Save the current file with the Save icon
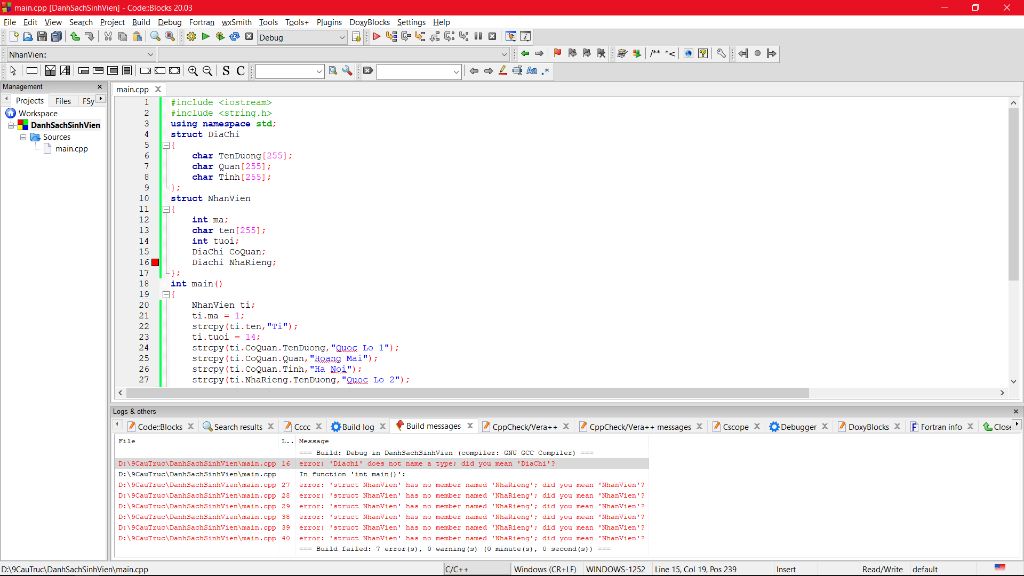The height and width of the screenshot is (576, 1024). coord(42,37)
